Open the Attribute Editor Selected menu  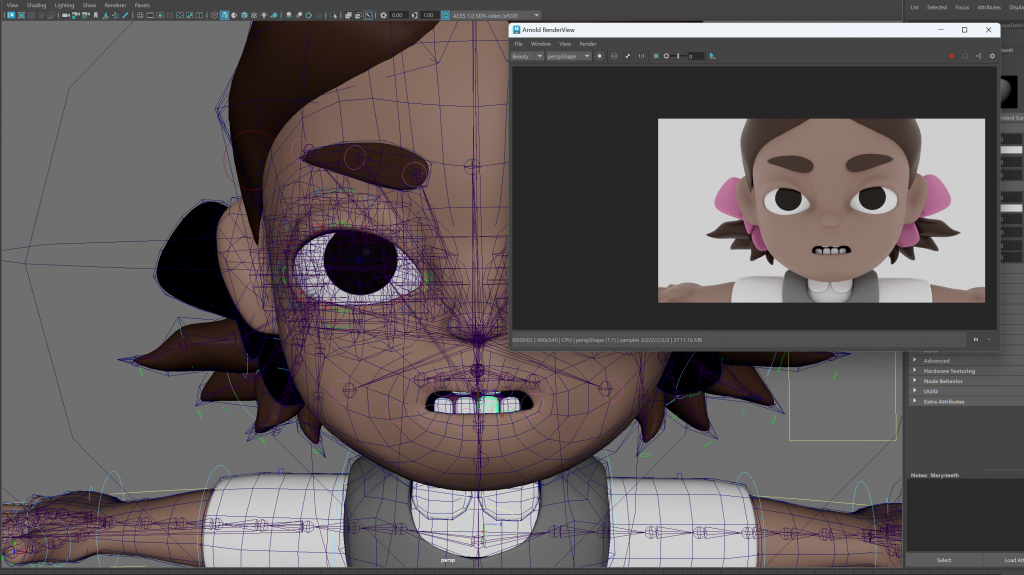[x=937, y=7]
